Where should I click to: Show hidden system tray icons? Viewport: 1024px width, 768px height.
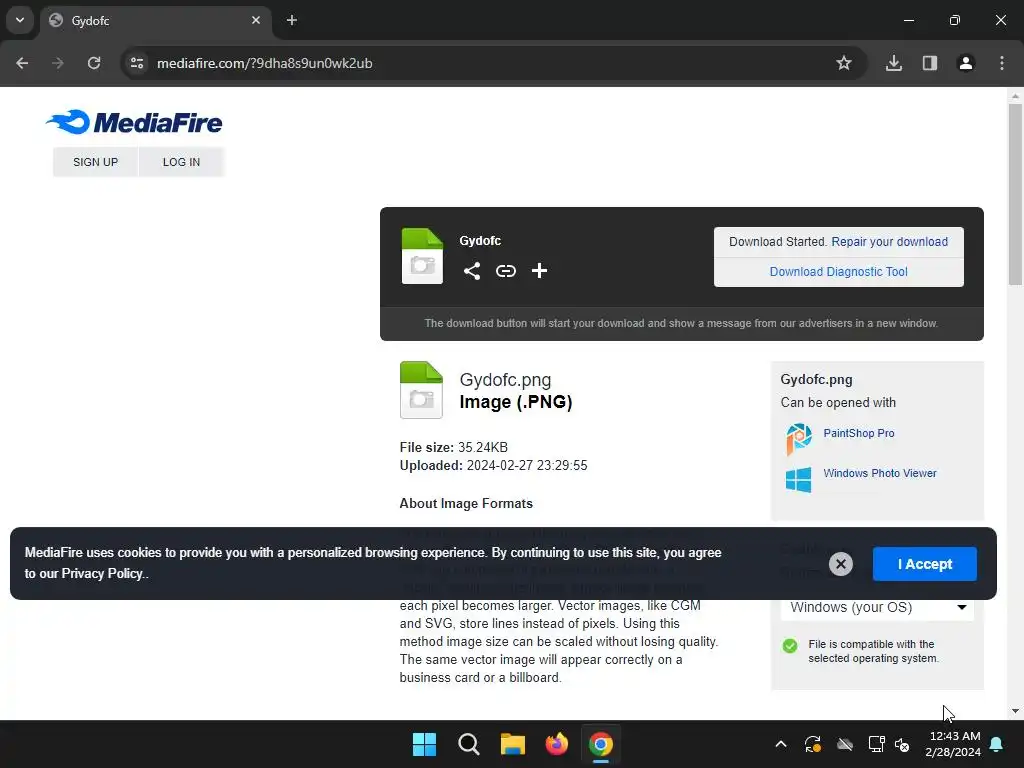[x=780, y=744]
